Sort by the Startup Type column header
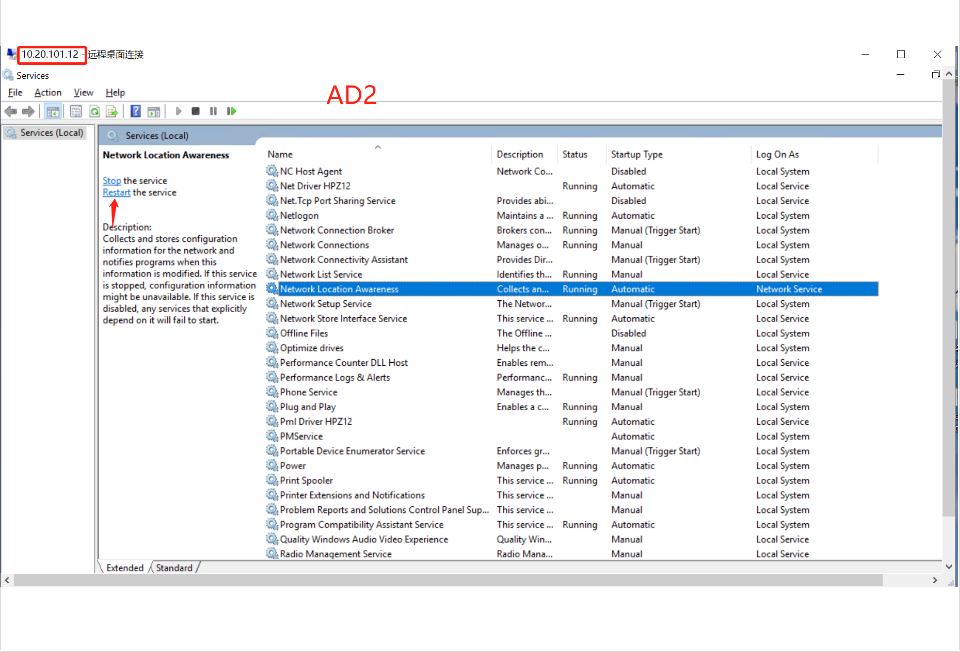 pyautogui.click(x=679, y=154)
